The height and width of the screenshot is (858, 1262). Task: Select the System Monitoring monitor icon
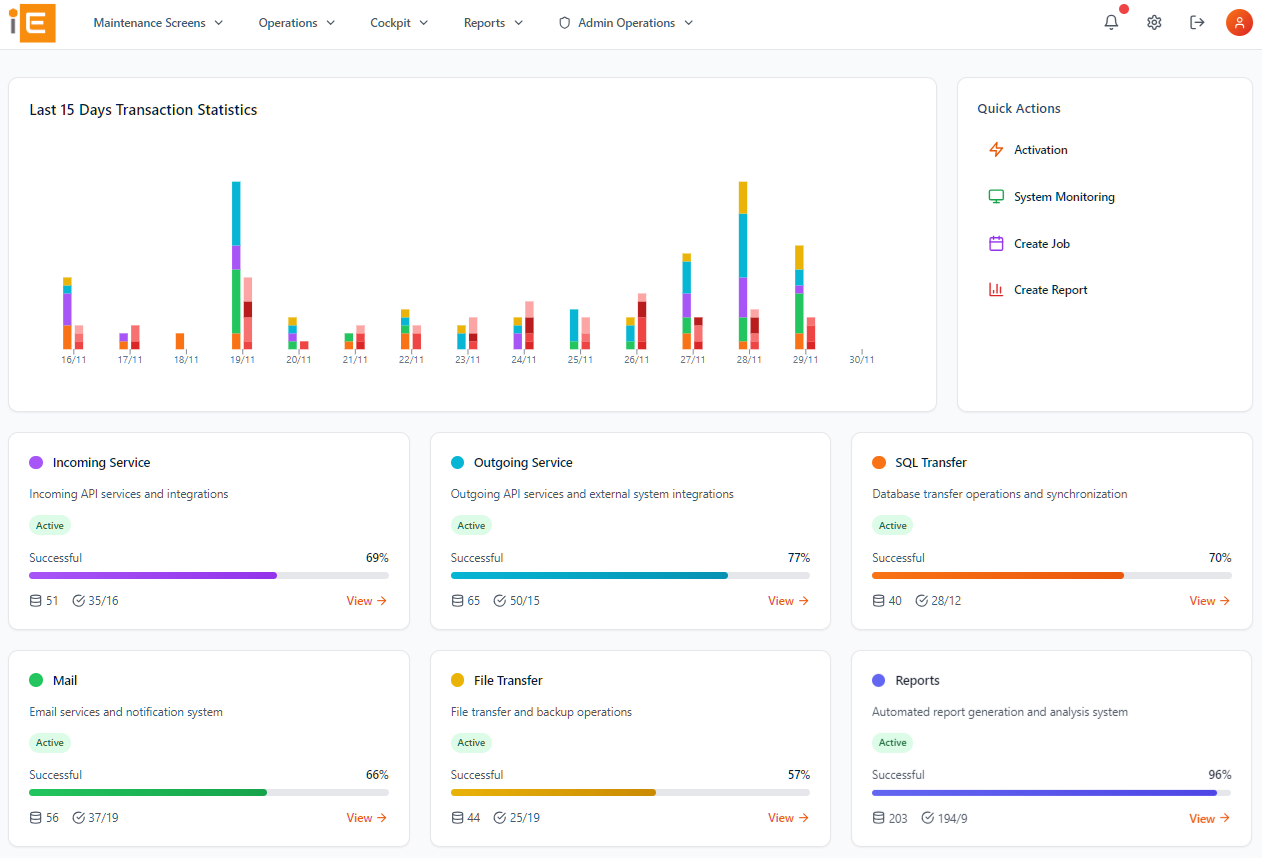coord(996,196)
